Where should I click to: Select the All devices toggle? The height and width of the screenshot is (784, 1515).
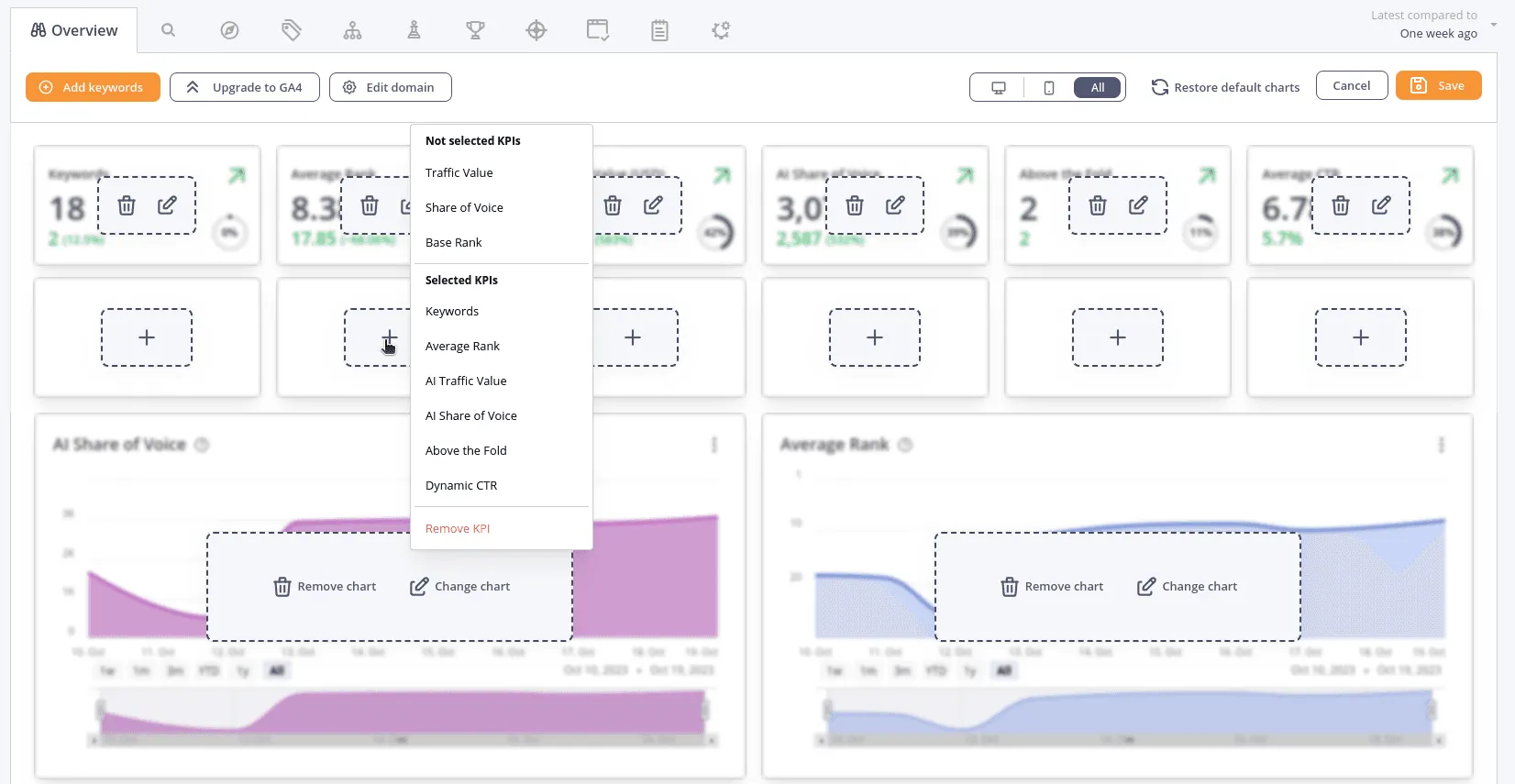point(1098,88)
